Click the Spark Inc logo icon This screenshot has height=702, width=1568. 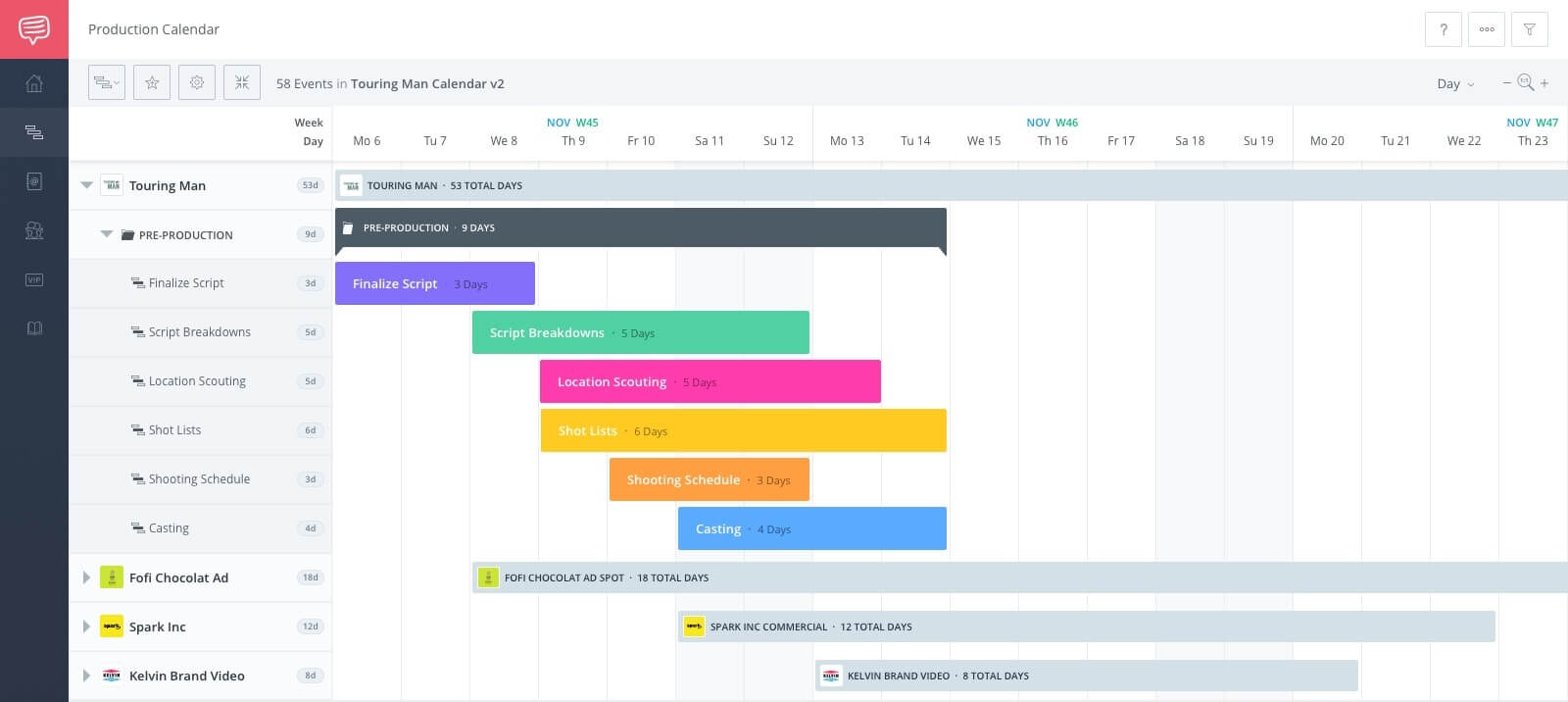pos(112,627)
